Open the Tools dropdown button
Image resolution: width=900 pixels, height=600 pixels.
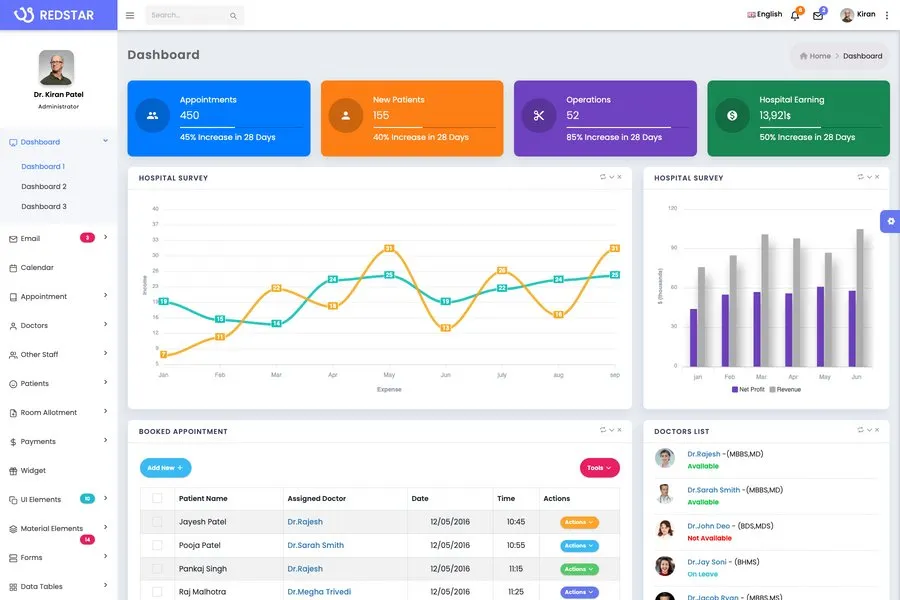pyautogui.click(x=600, y=468)
